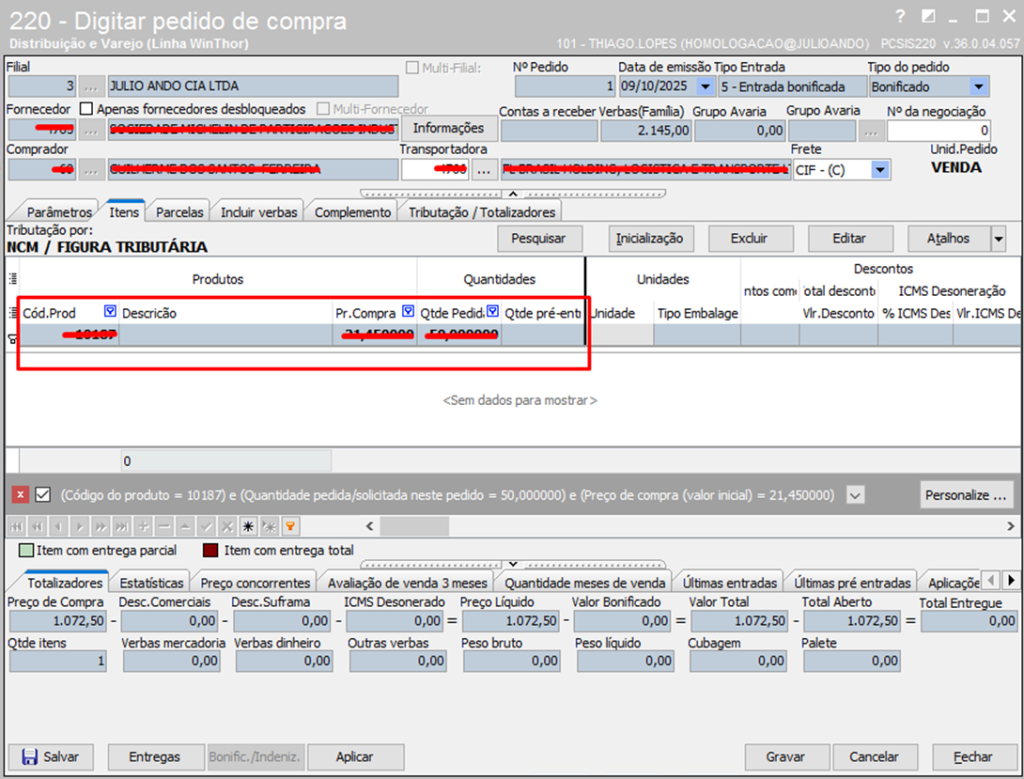
Task: Open the Pr.Compra column filter icon
Action: (x=408, y=312)
